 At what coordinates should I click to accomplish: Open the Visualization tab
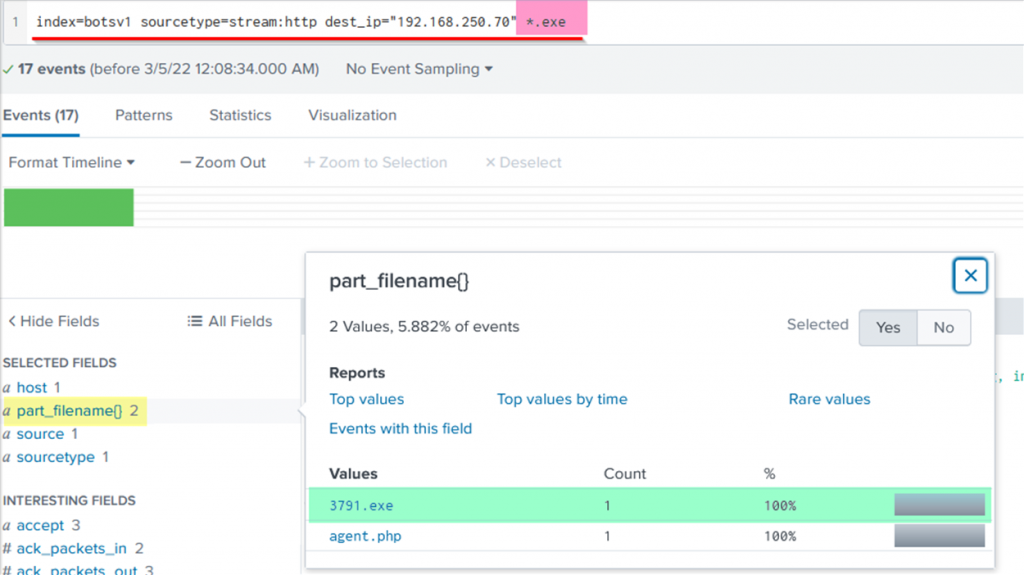(x=352, y=115)
